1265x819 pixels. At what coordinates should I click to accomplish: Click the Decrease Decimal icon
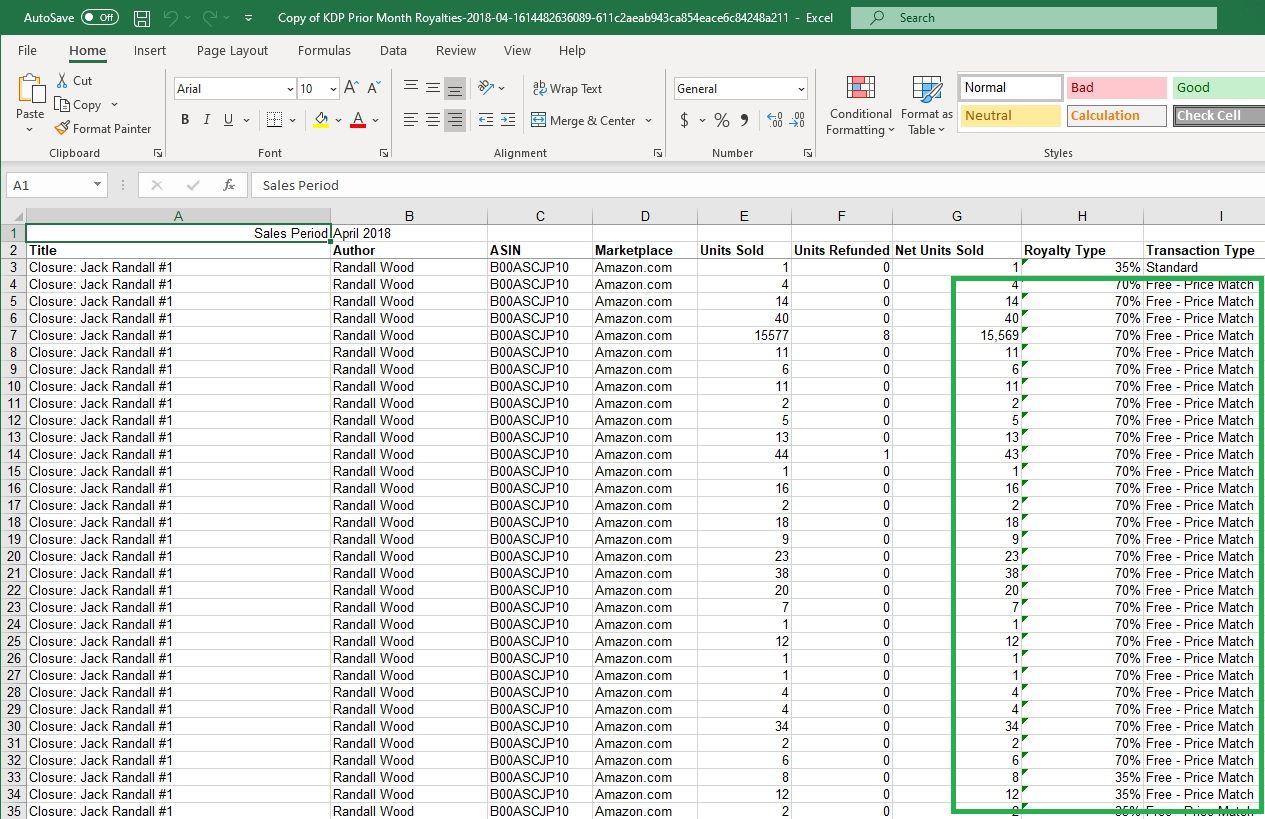click(797, 120)
